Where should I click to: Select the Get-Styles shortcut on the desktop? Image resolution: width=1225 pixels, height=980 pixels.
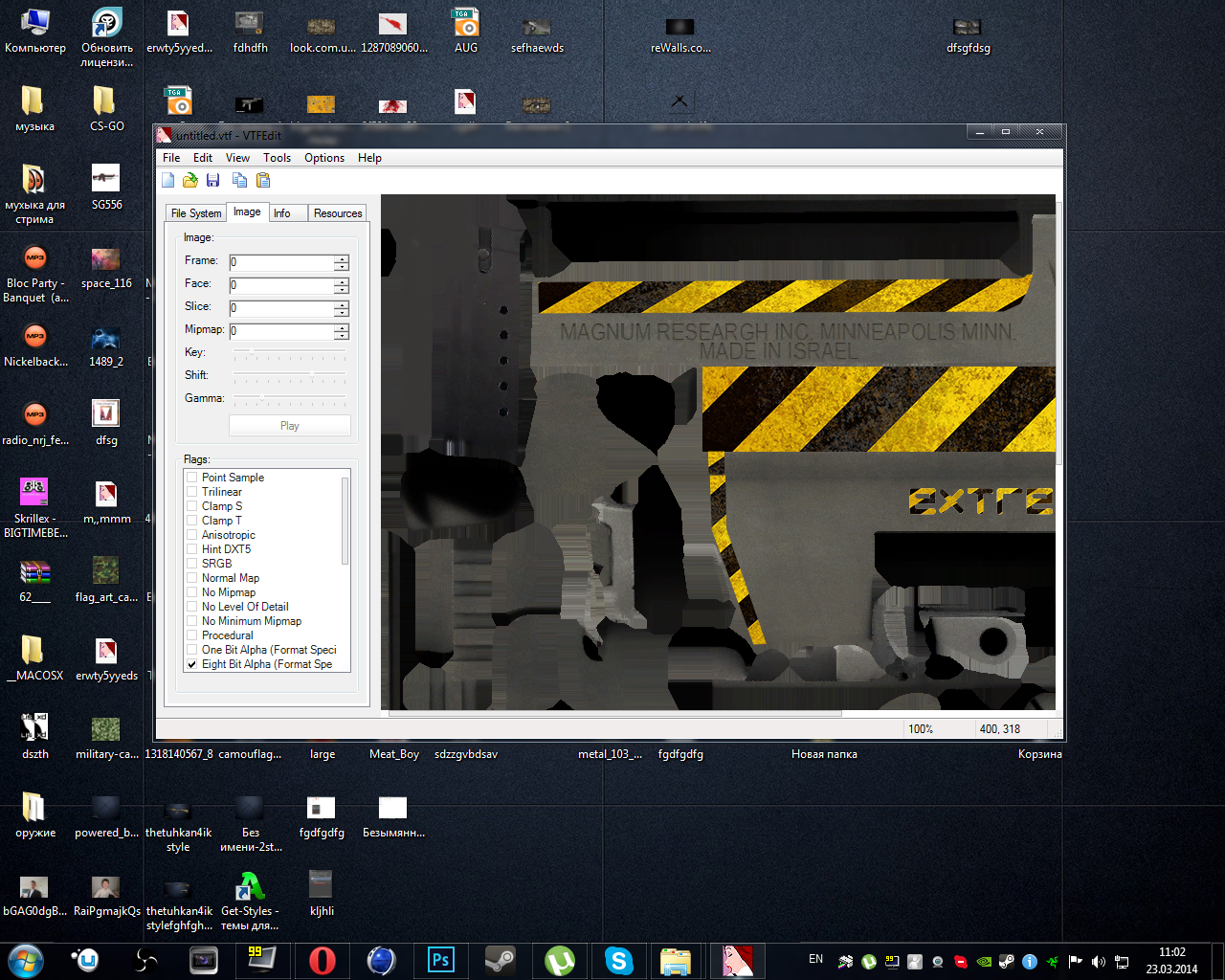pos(250,901)
